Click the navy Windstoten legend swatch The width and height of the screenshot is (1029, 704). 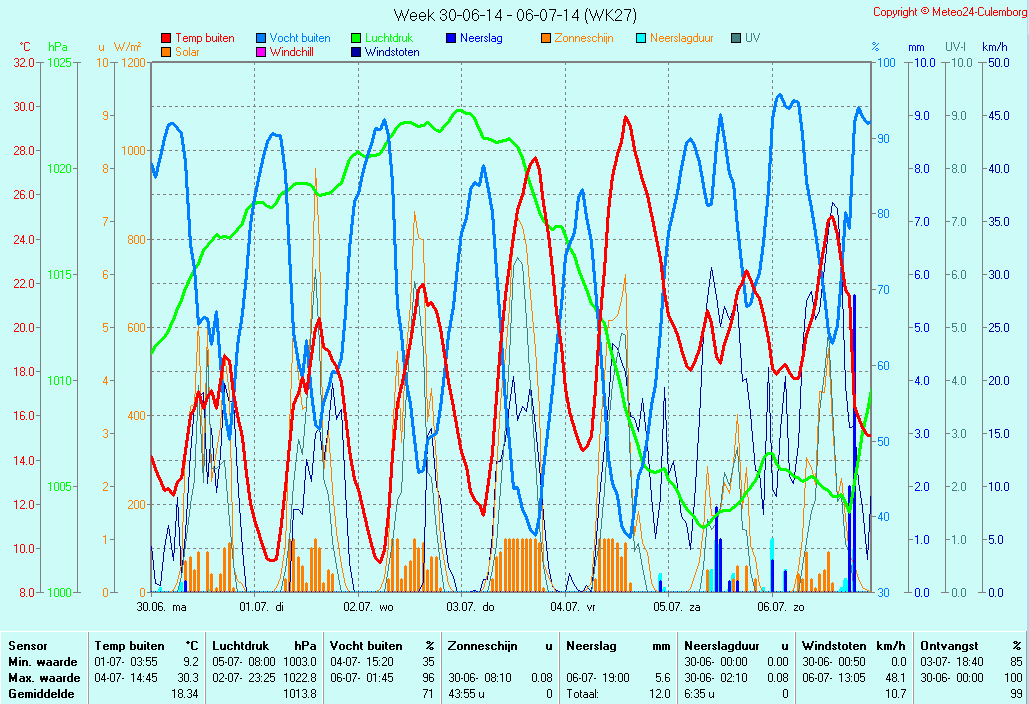tap(356, 52)
